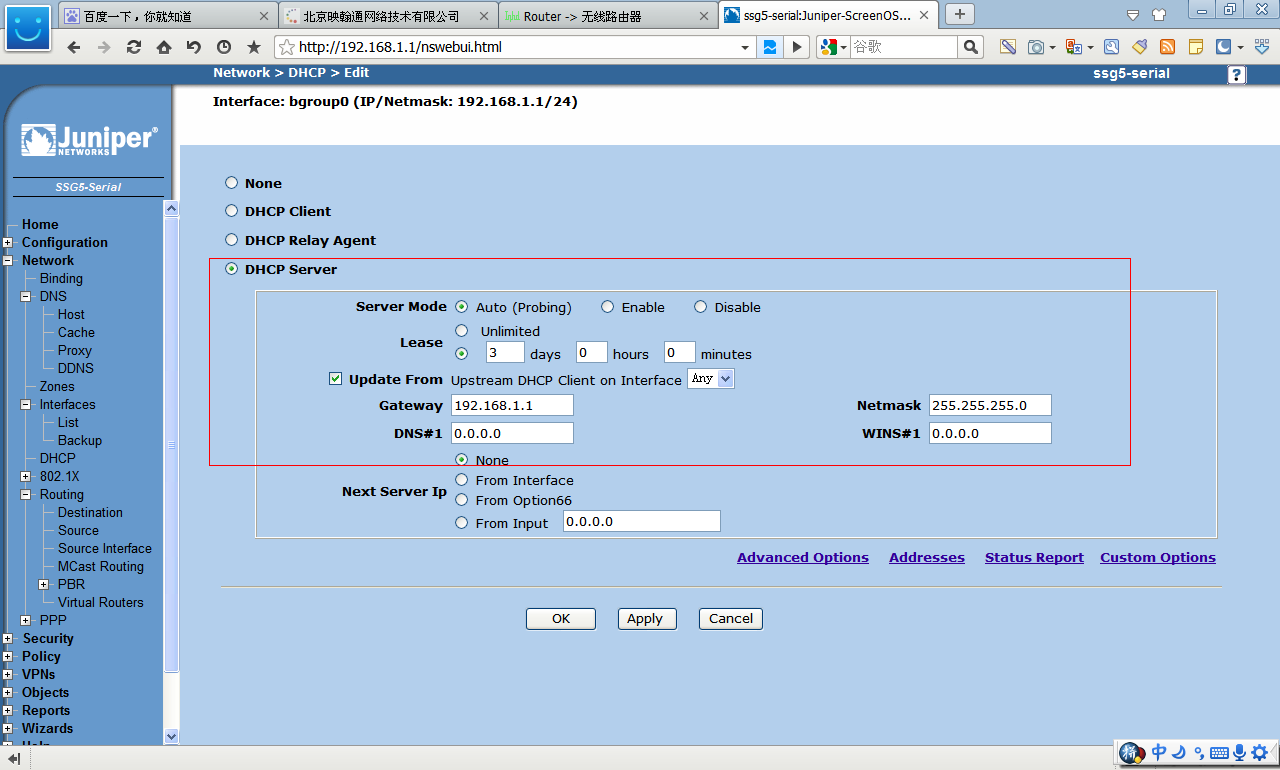Select the DHCP Relay Agent option

click(232, 240)
